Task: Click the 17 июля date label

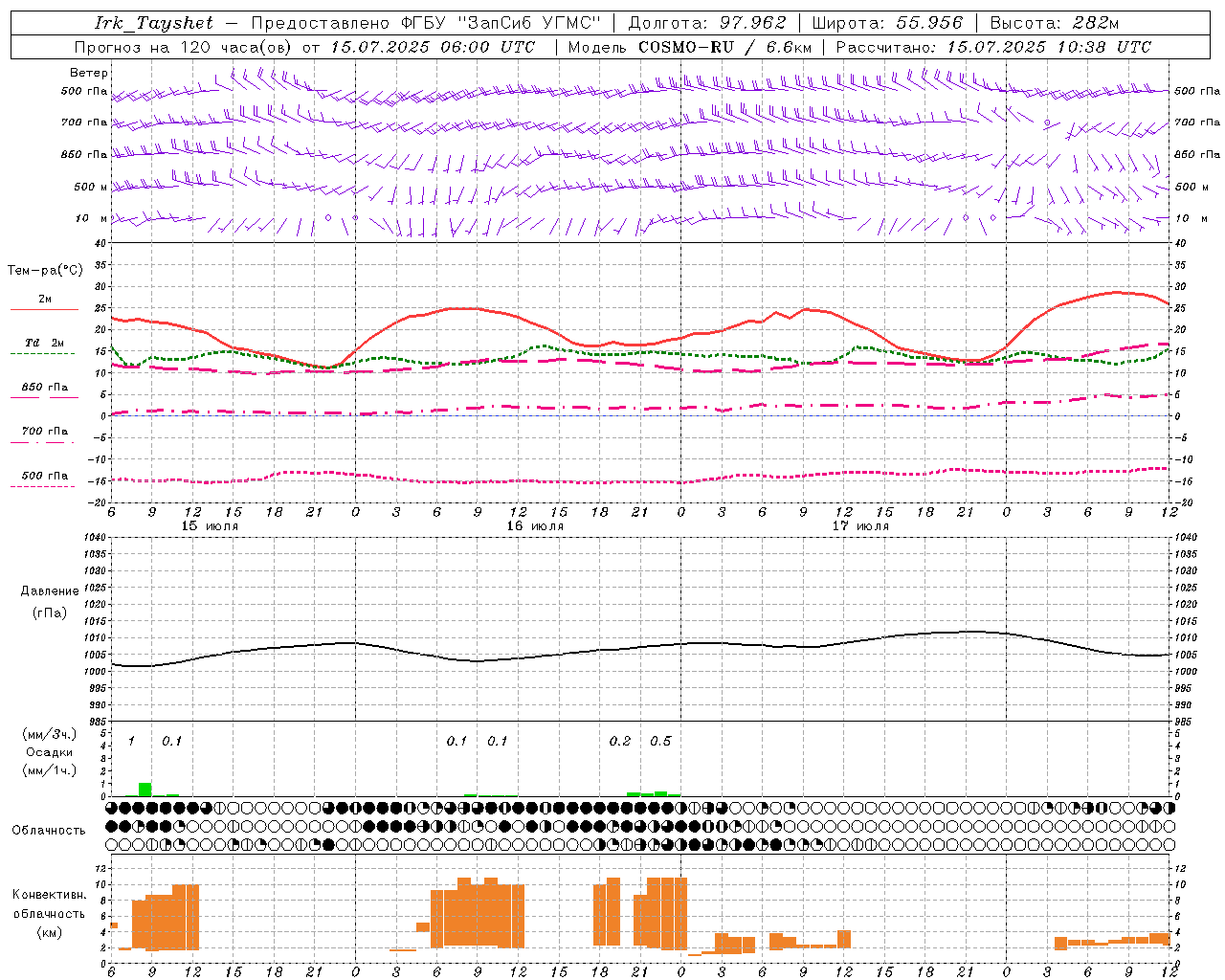Action: tap(860, 526)
